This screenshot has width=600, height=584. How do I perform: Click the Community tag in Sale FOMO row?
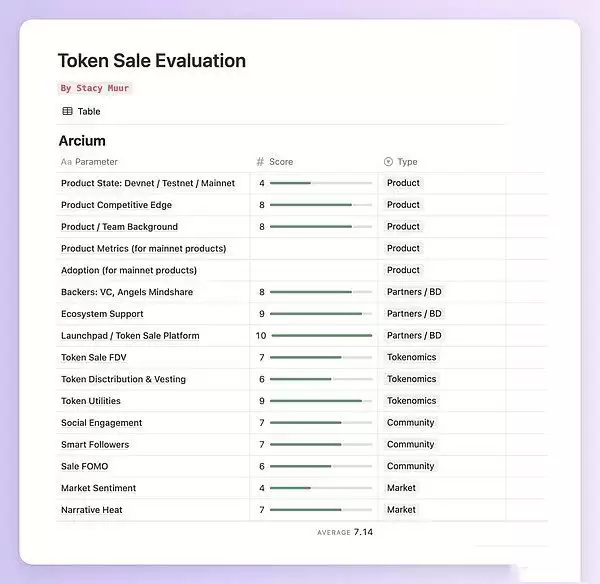click(410, 466)
